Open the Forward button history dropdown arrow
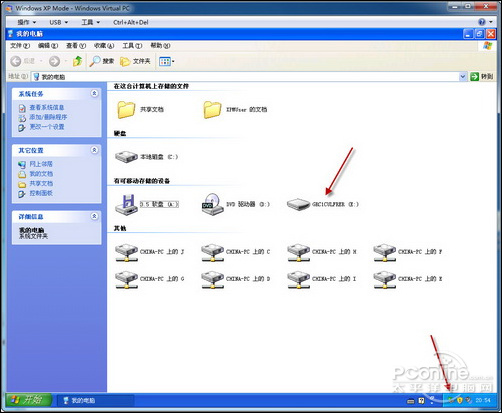This screenshot has width=502, height=413. (66, 61)
